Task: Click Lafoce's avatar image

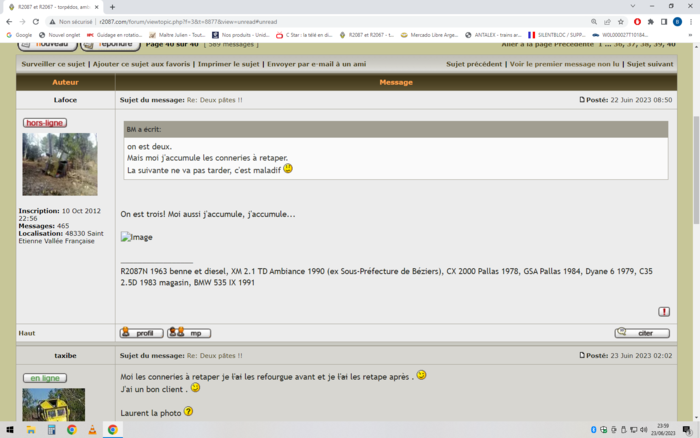Action: (x=60, y=164)
